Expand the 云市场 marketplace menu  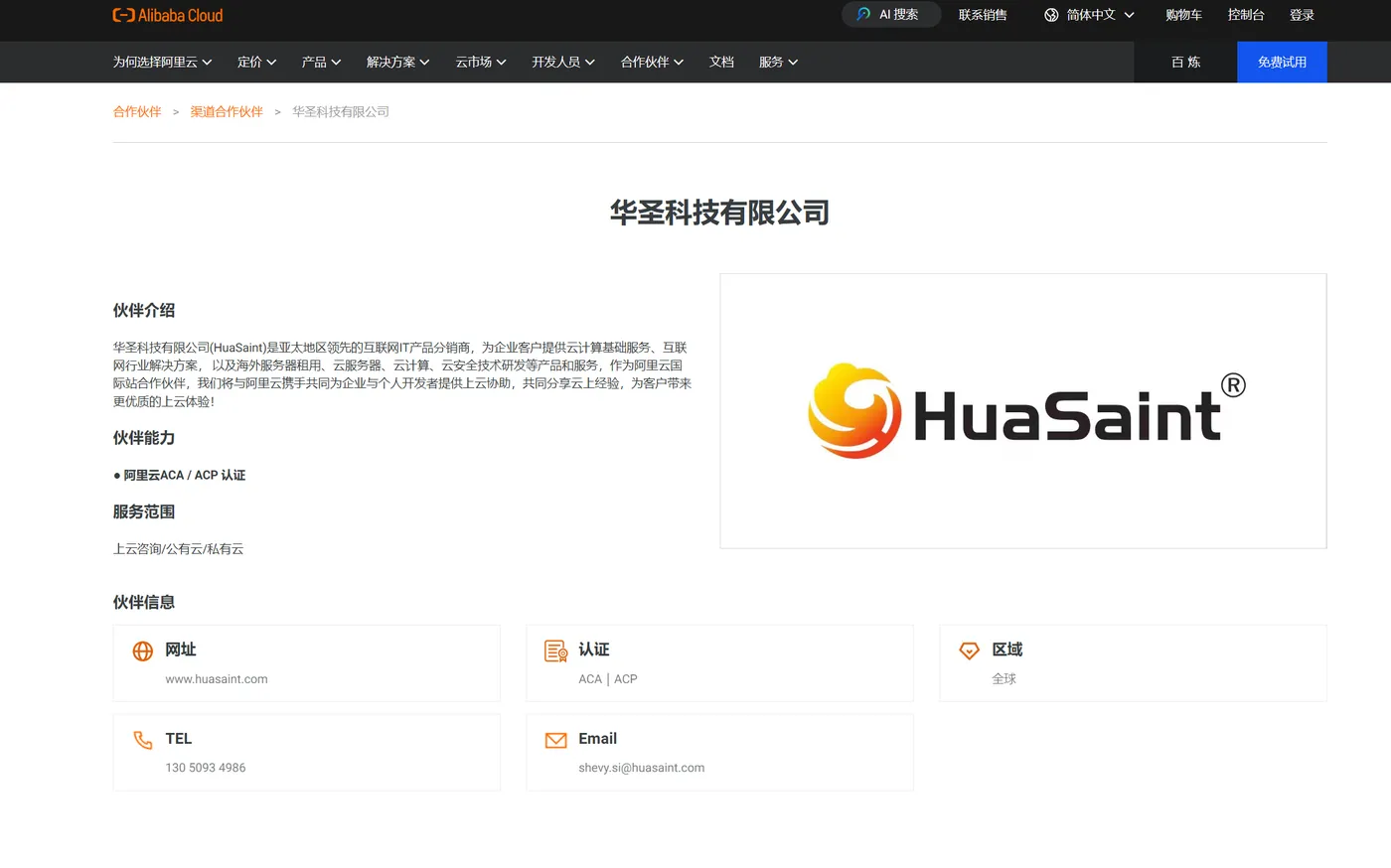(x=481, y=62)
